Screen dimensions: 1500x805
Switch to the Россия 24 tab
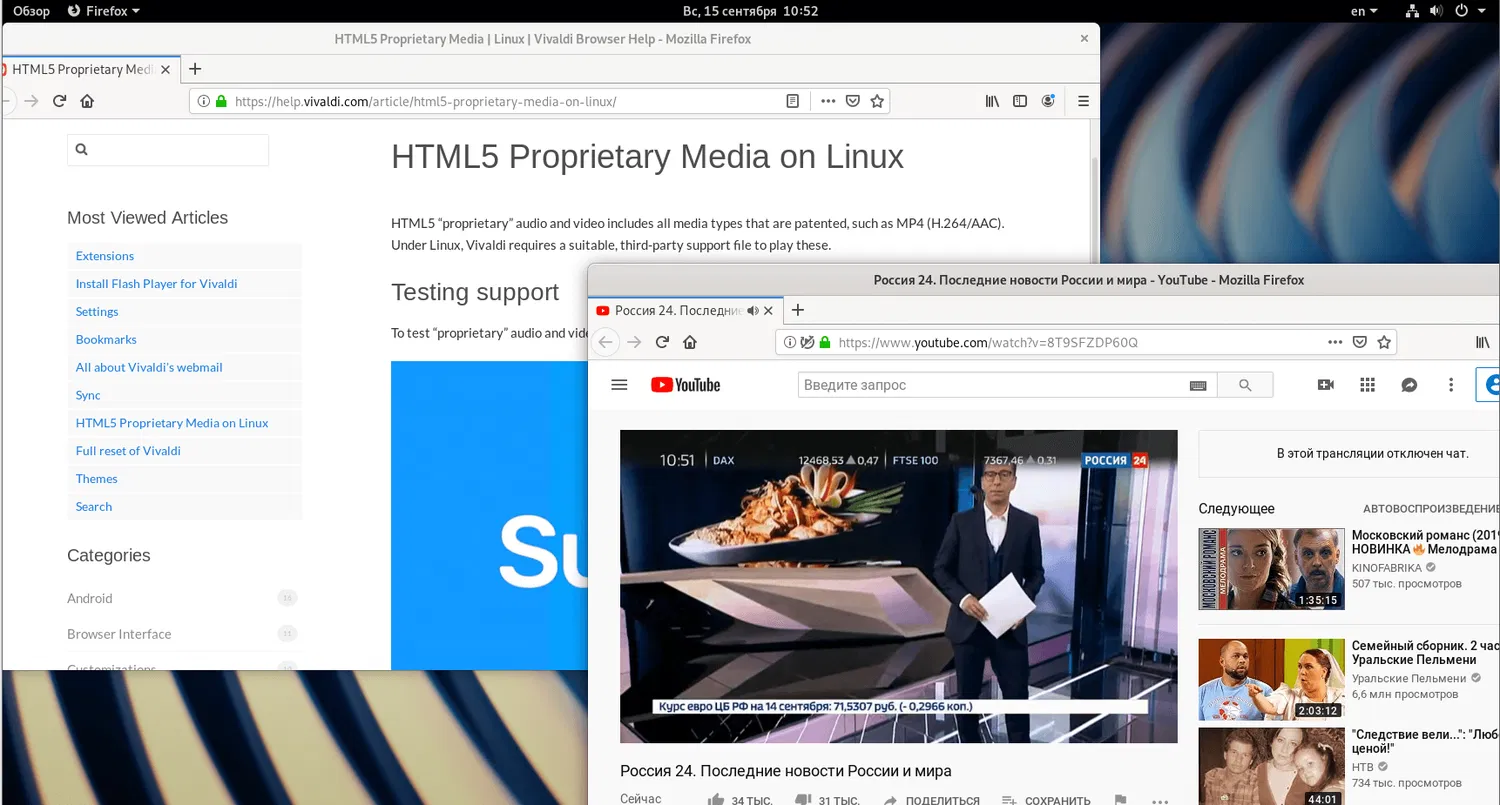pyautogui.click(x=677, y=310)
